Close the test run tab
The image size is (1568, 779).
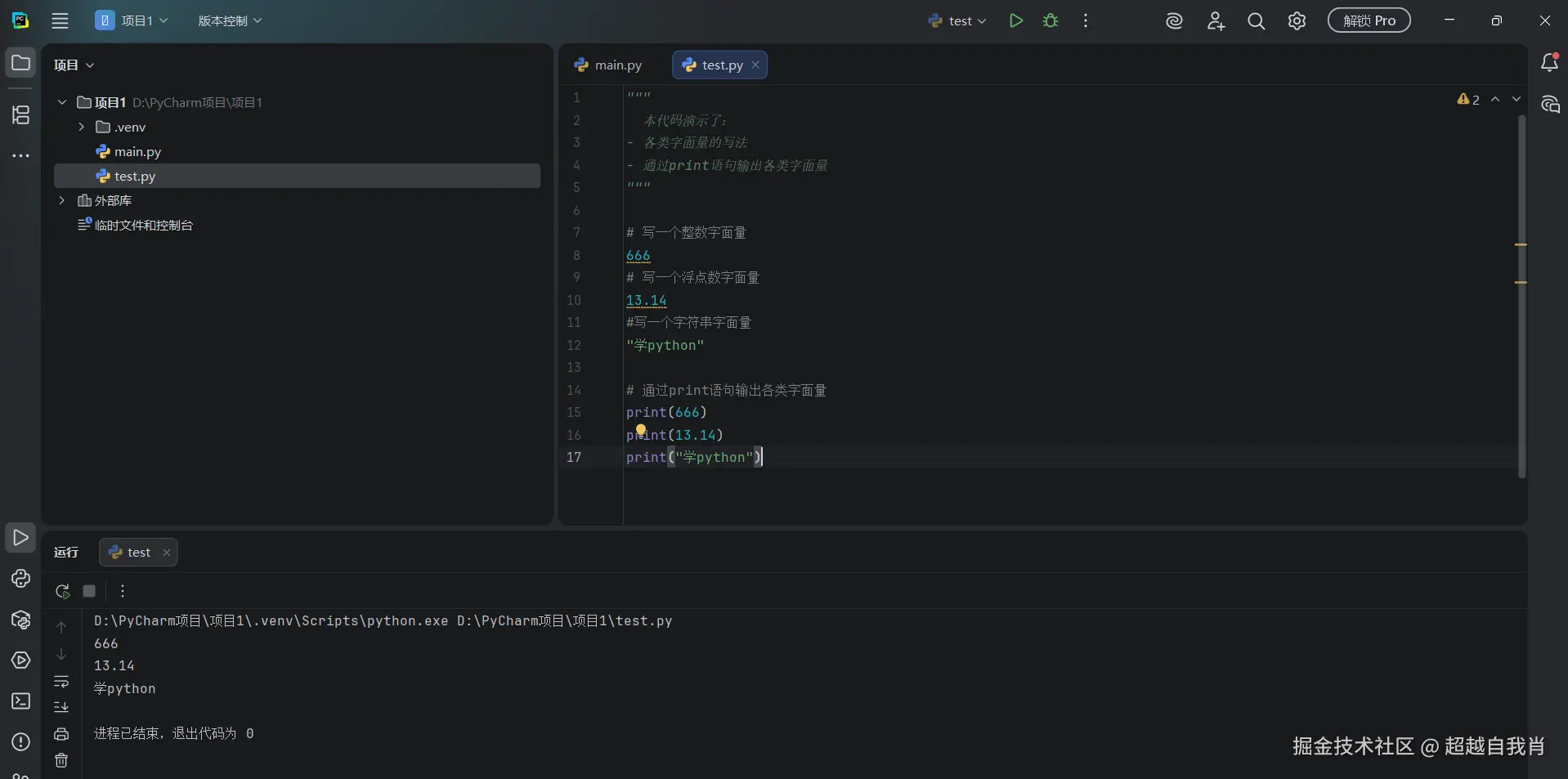(x=167, y=553)
